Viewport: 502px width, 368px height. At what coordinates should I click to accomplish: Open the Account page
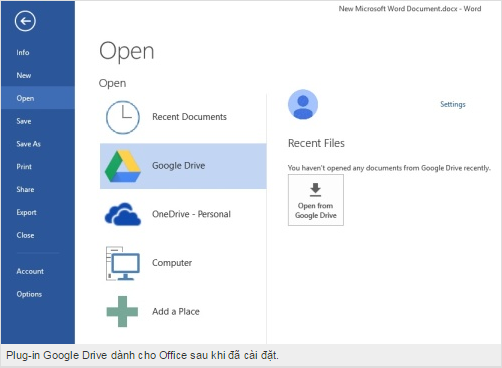click(x=30, y=271)
